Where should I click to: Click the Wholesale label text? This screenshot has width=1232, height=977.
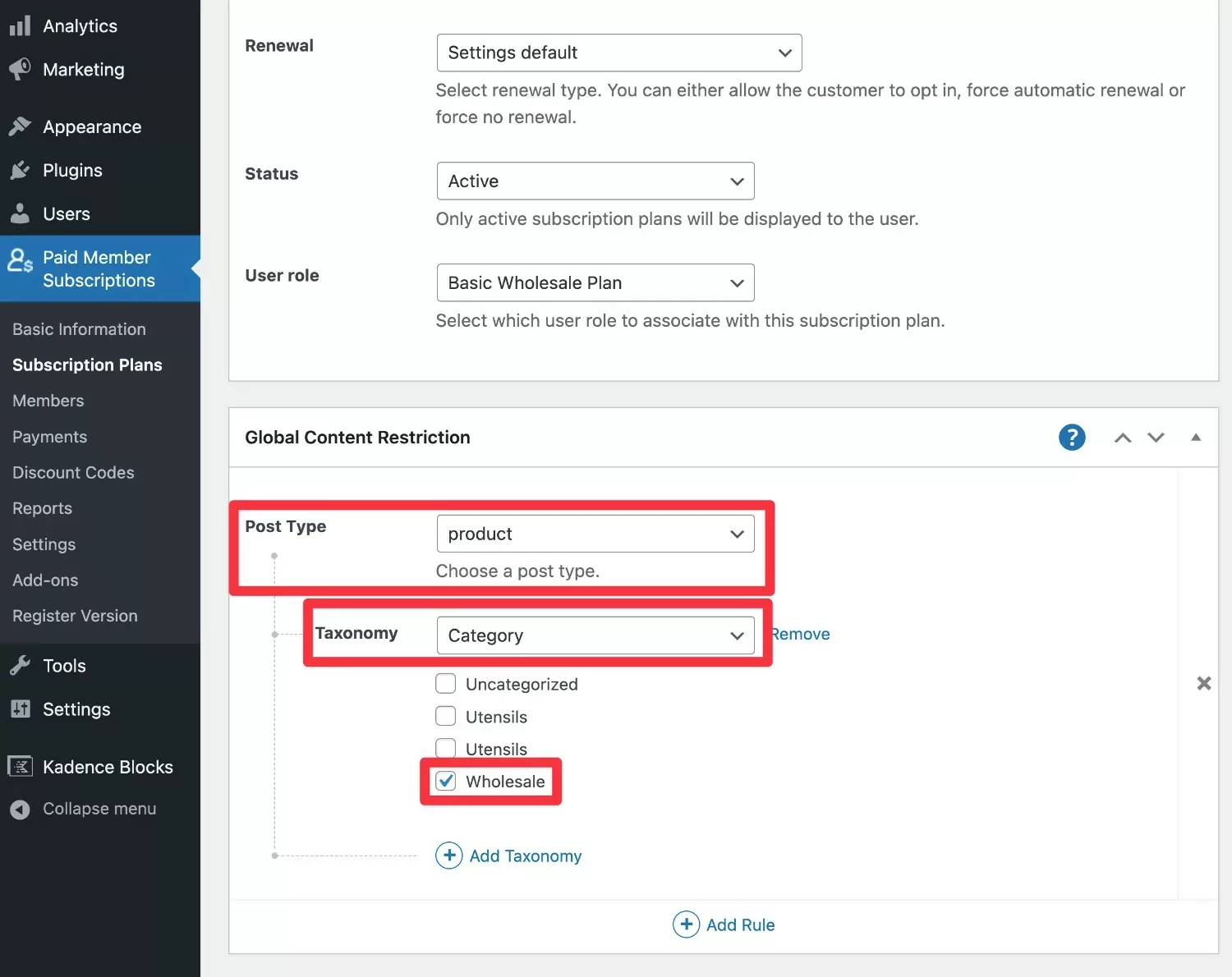[x=505, y=782]
